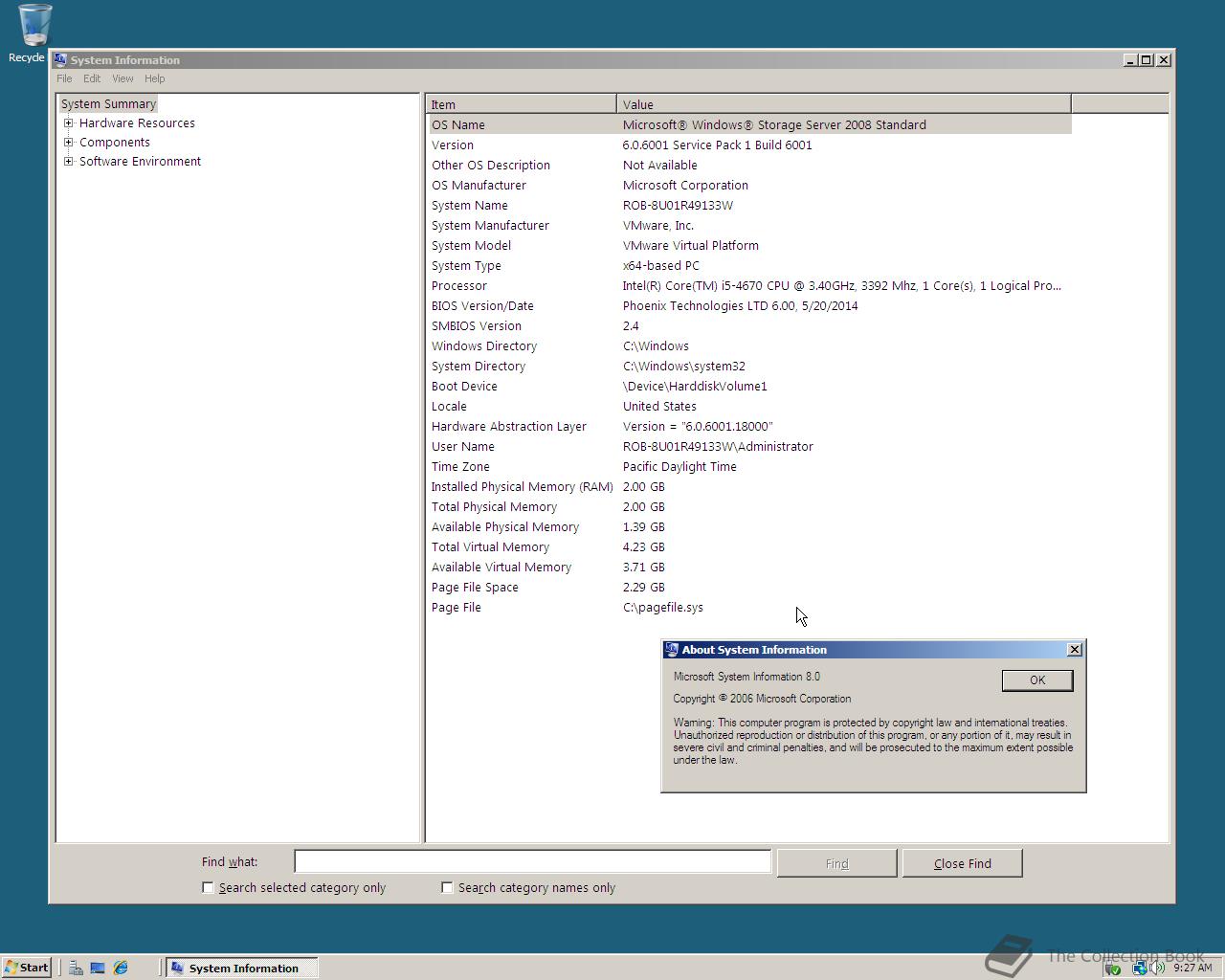The width and height of the screenshot is (1225, 980).
Task: Select the Other OS Description row
Action: 749,165
